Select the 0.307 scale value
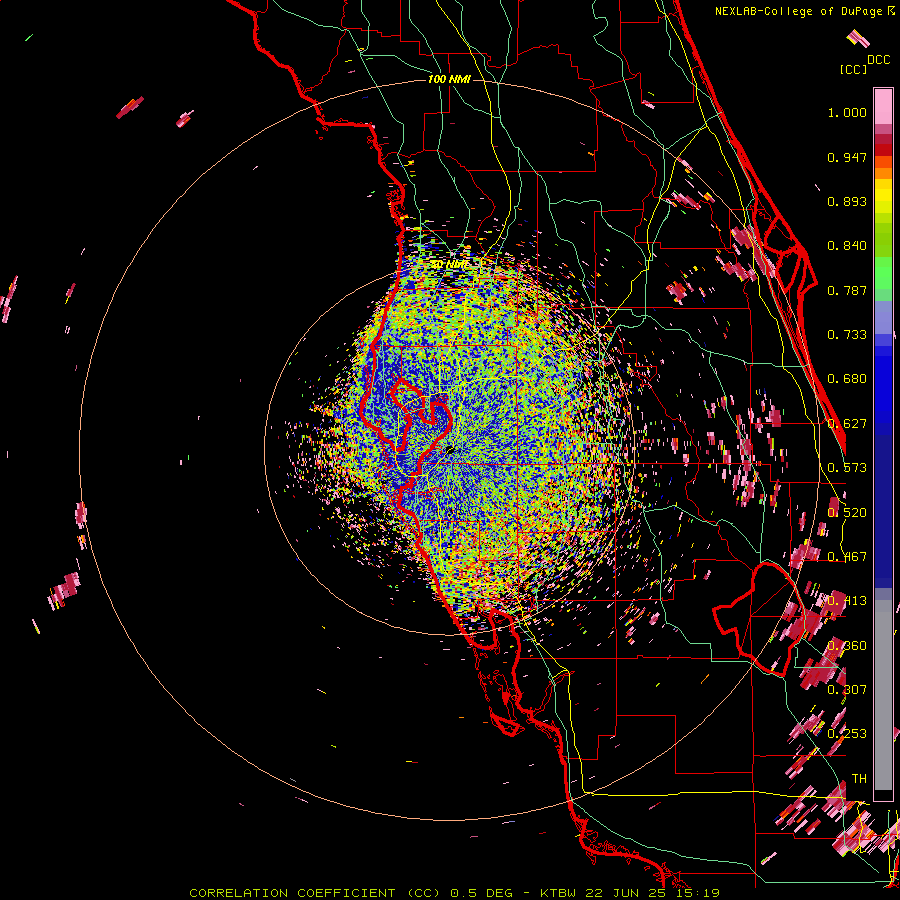Image resolution: width=900 pixels, height=900 pixels. [847, 690]
